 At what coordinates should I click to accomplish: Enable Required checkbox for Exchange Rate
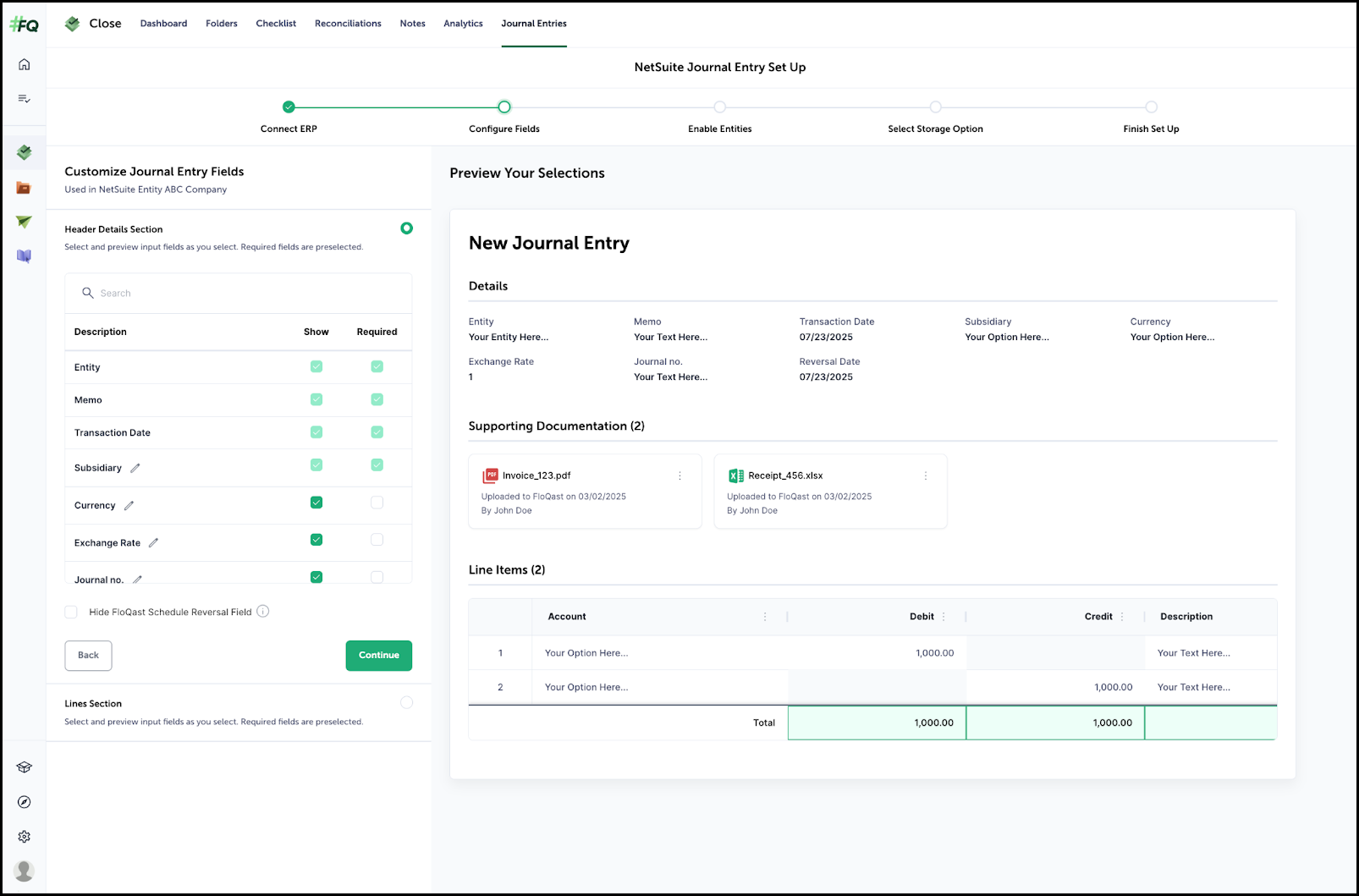point(377,540)
